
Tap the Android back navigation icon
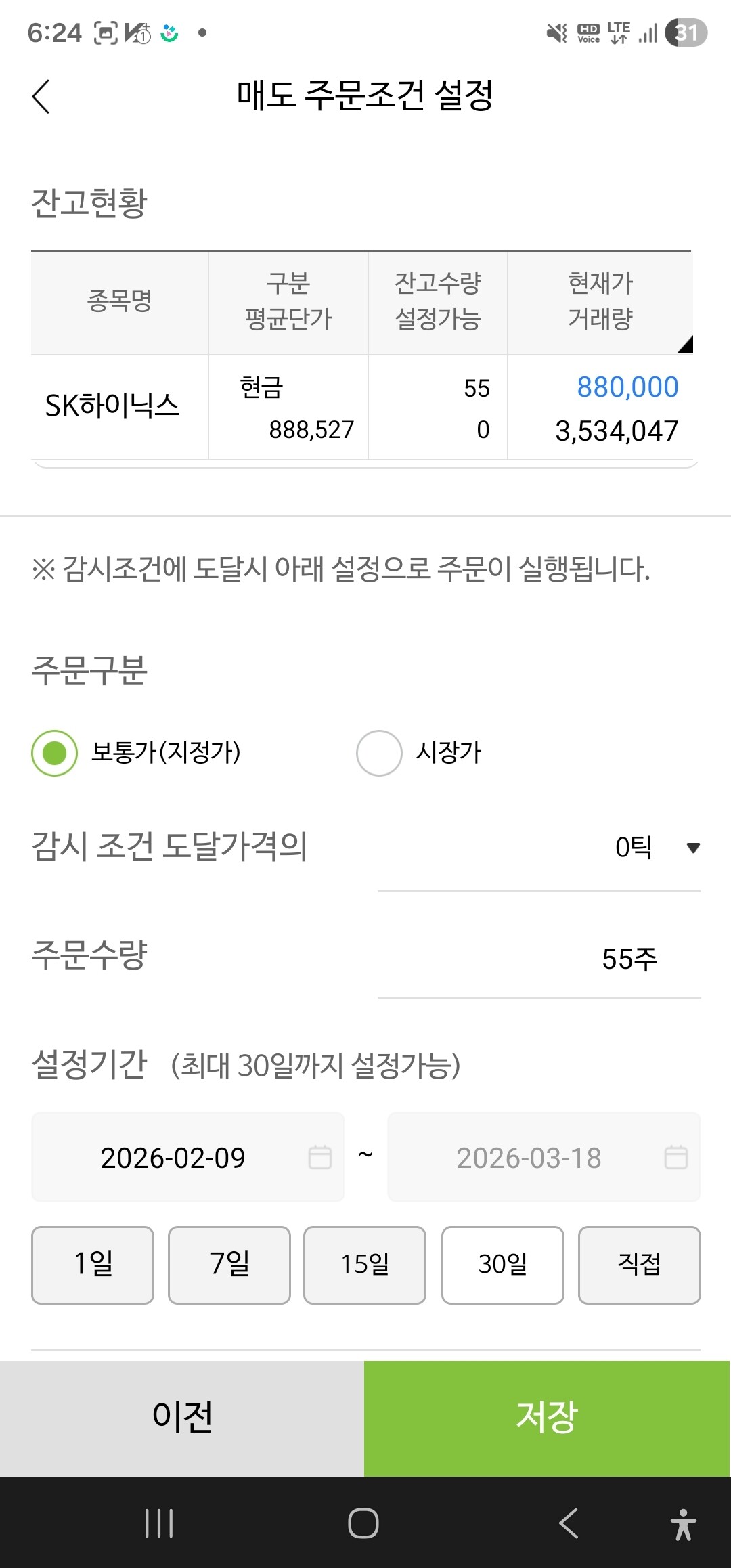pos(569,1523)
